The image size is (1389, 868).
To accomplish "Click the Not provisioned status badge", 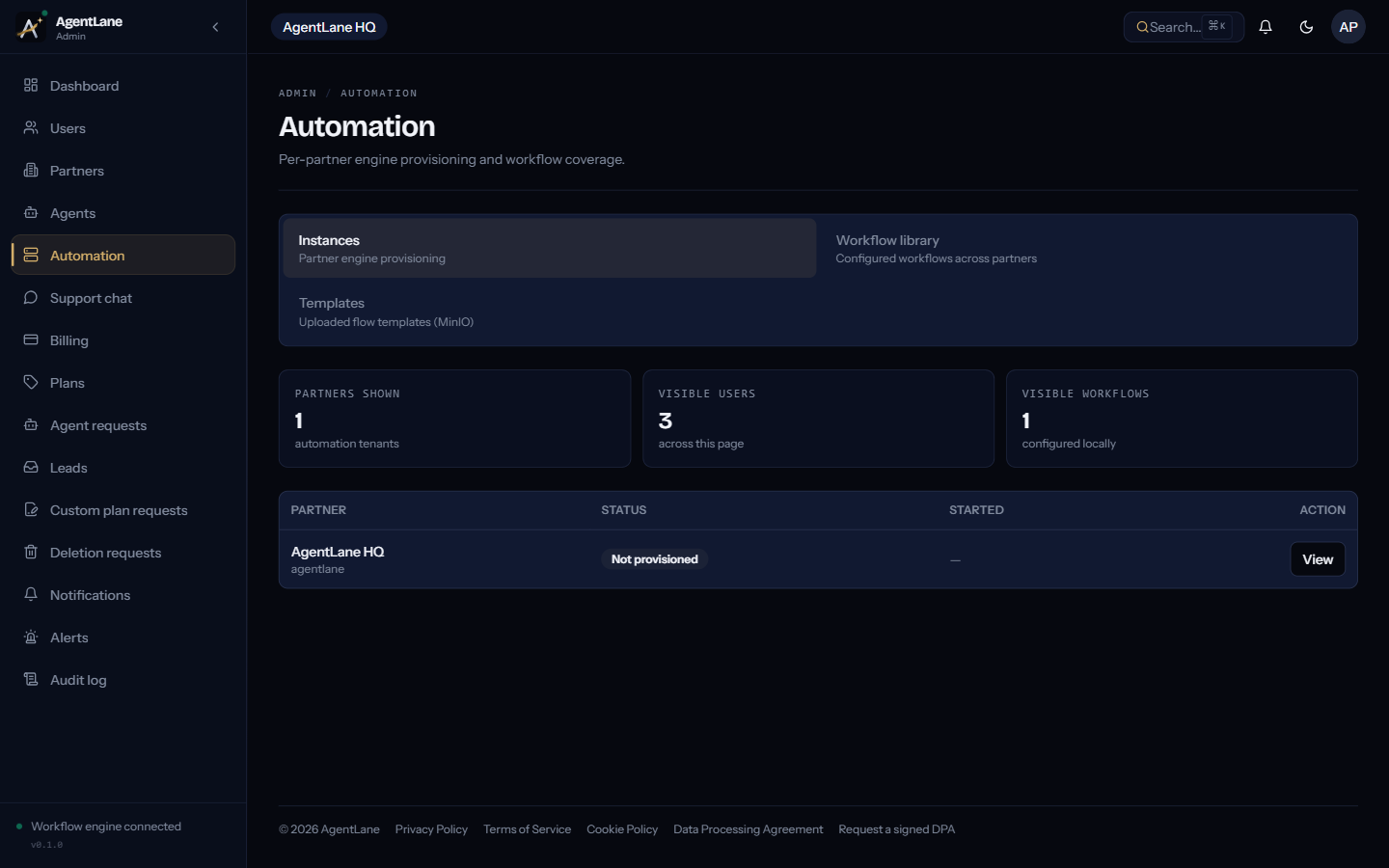I will 654,559.
